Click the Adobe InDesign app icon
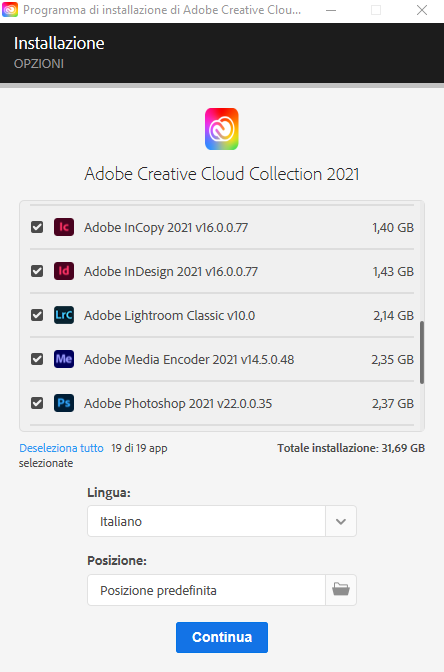Screen dimensions: 444x672 tap(64, 271)
